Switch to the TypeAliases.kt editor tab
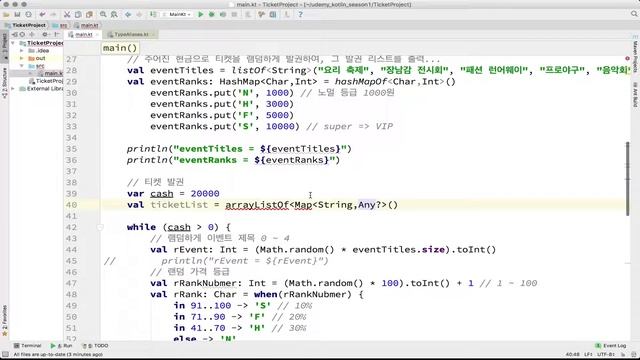Image resolution: width=640 pixels, height=360 pixels. (131, 35)
